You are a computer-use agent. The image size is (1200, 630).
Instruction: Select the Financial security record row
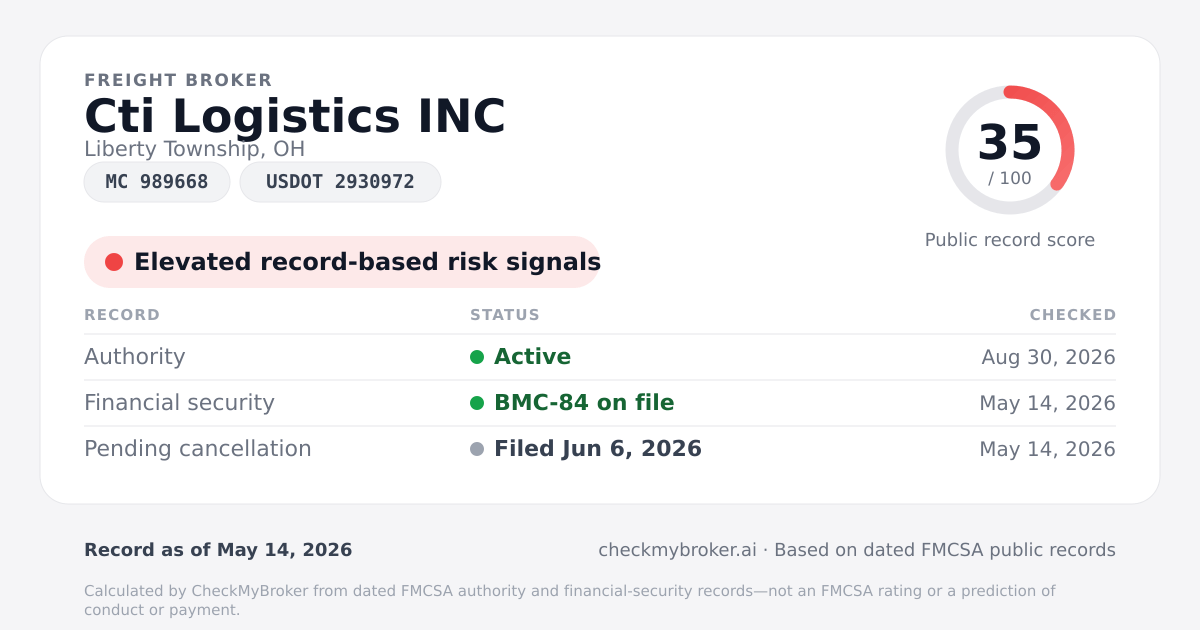(x=600, y=403)
